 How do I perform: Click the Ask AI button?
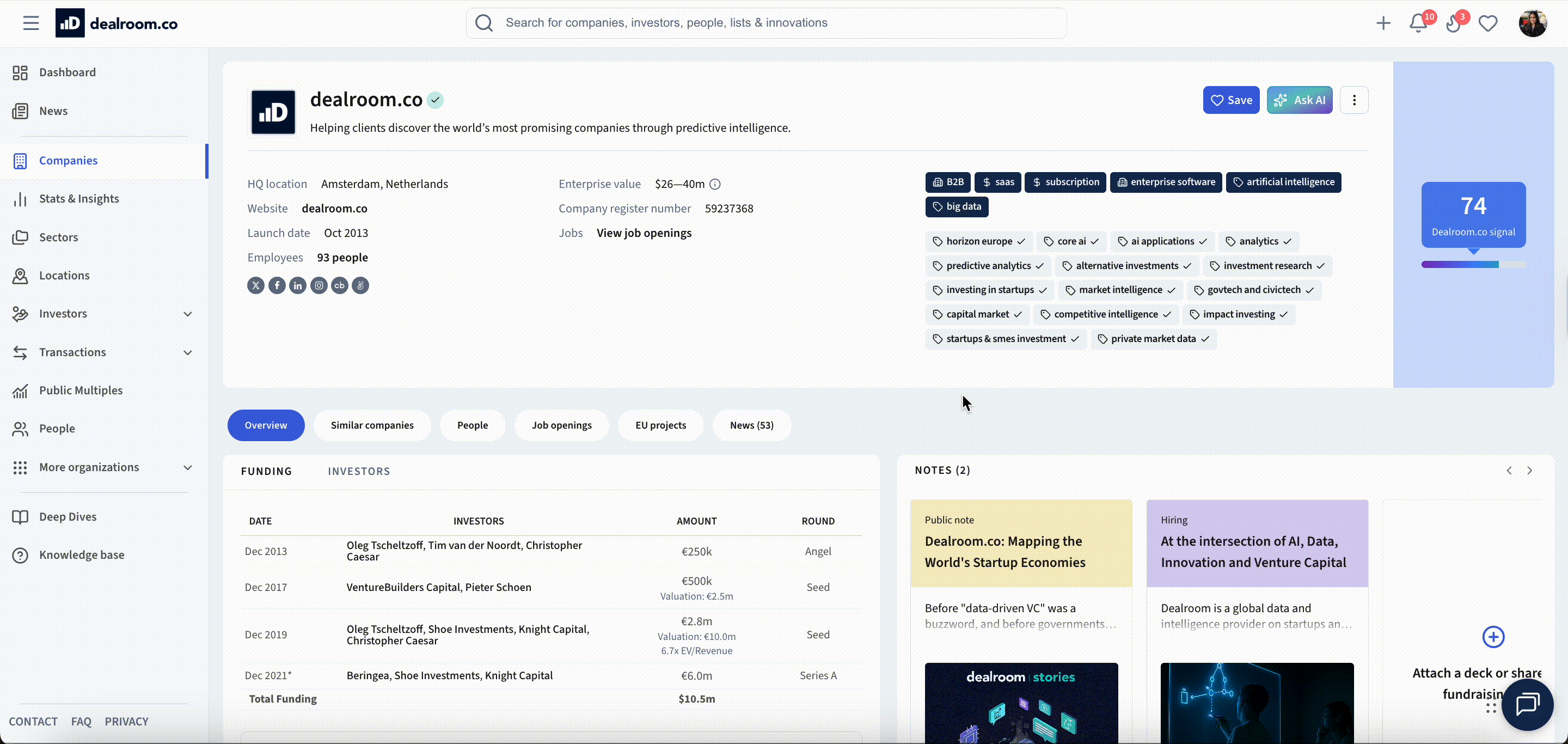point(1300,100)
